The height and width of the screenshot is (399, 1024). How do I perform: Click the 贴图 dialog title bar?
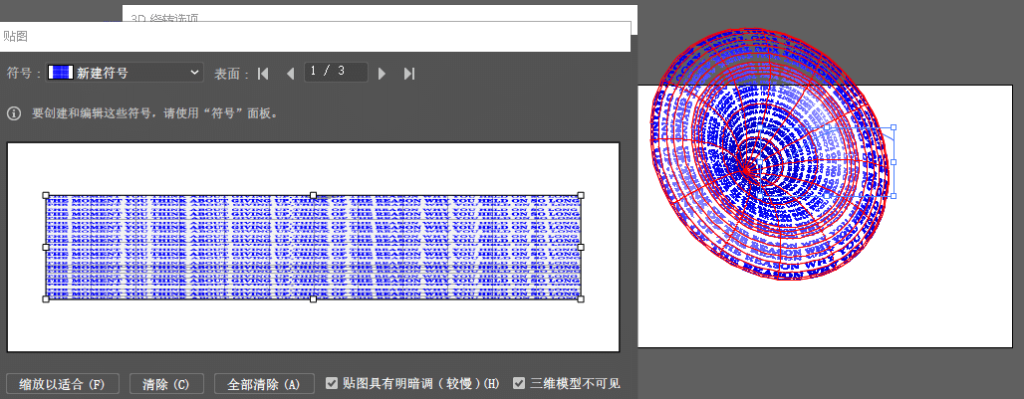point(315,37)
